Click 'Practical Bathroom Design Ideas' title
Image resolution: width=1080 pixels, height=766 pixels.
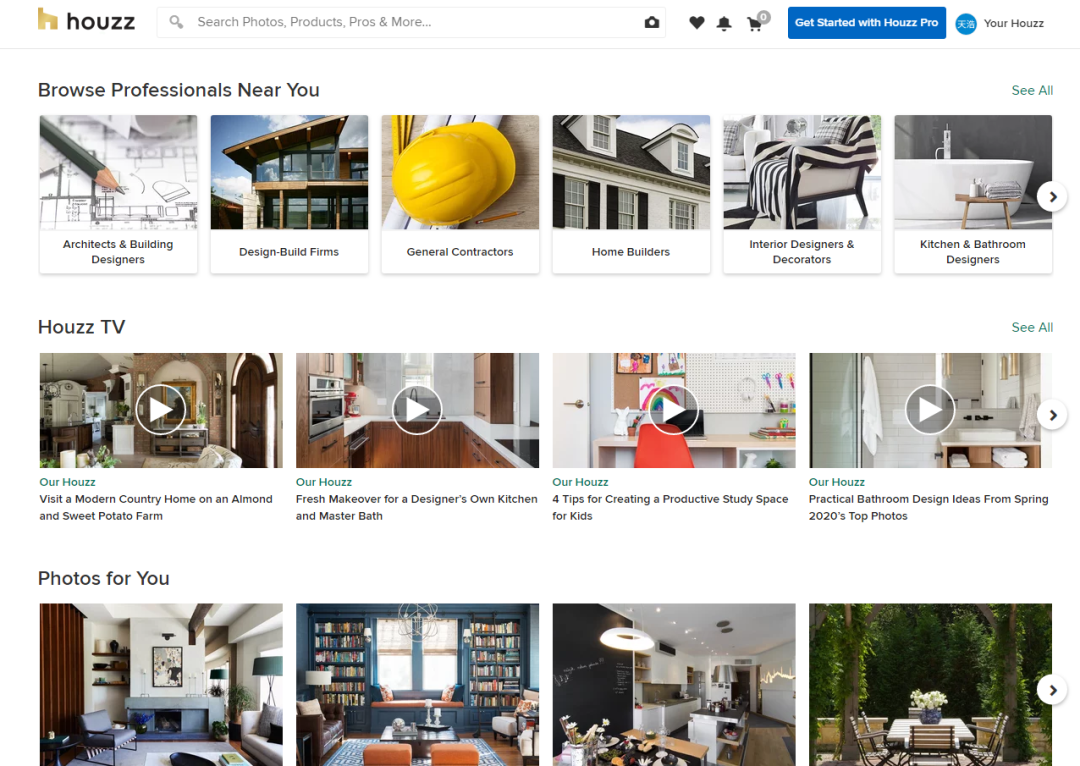click(928, 508)
